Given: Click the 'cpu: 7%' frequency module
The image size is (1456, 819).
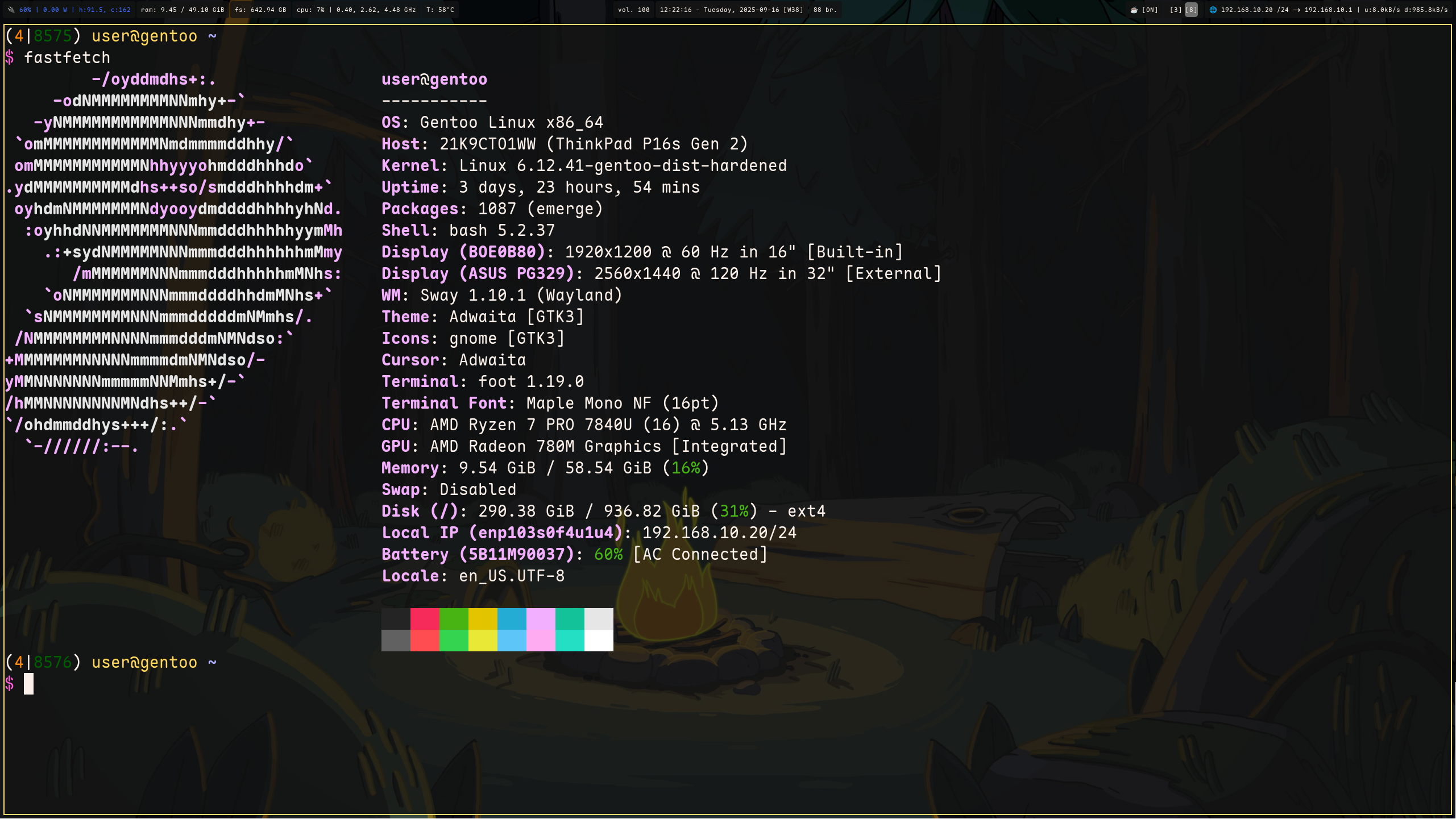Looking at the screenshot, I should 356,10.
